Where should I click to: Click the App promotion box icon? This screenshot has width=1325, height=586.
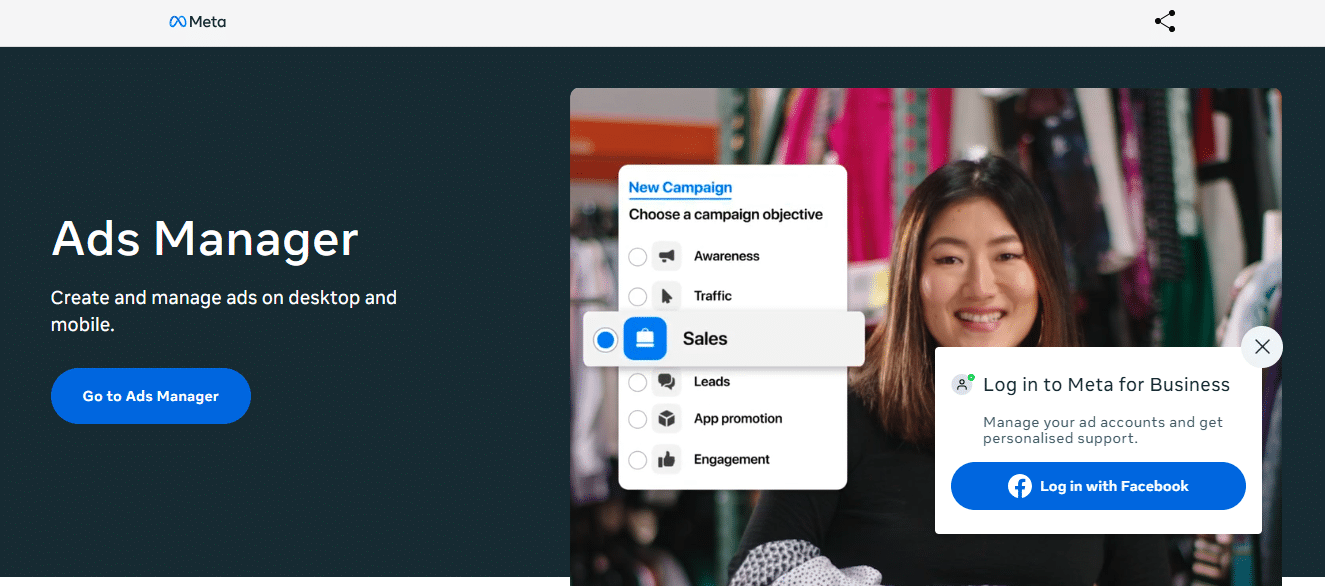(x=666, y=419)
